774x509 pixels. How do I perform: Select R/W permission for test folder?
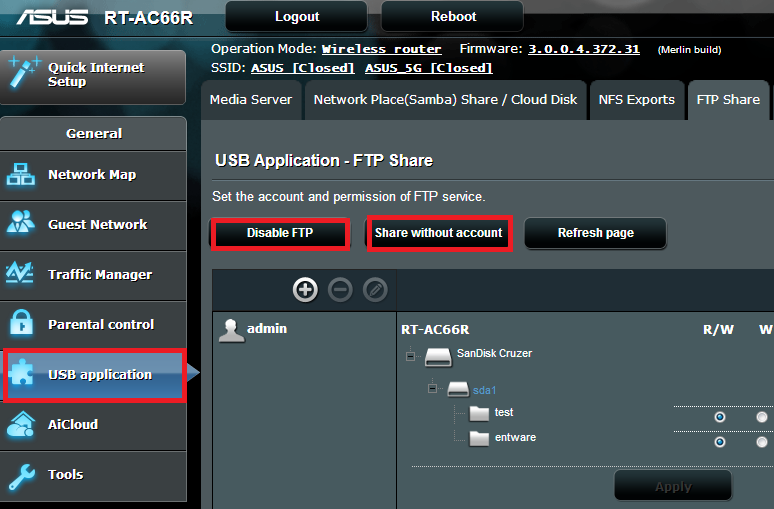click(x=720, y=417)
